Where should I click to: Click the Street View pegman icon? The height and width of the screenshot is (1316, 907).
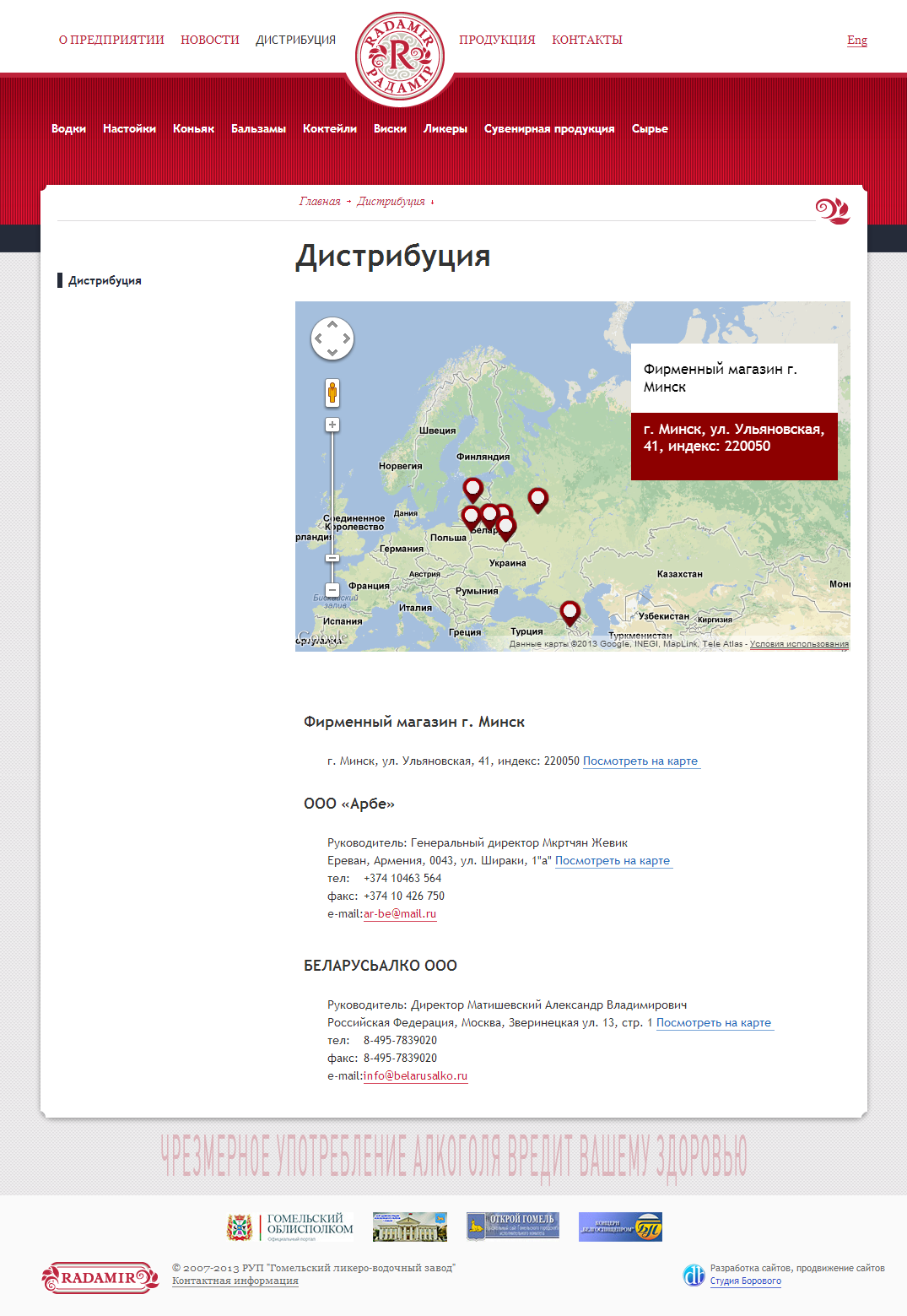(x=332, y=393)
